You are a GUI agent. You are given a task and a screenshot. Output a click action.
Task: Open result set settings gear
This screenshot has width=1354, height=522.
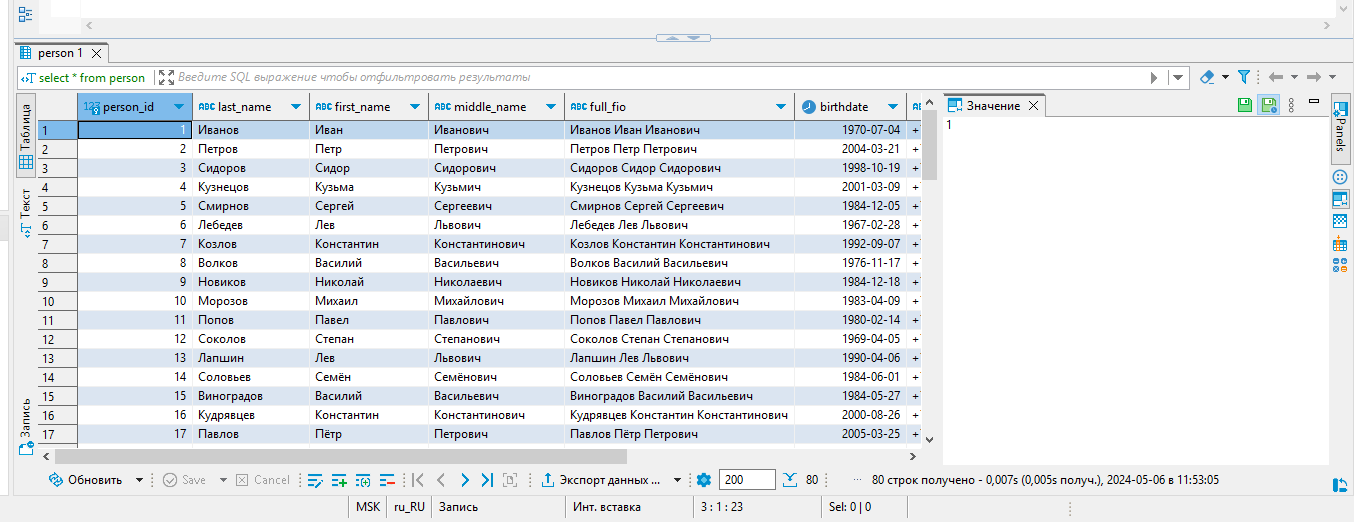pyautogui.click(x=703, y=480)
